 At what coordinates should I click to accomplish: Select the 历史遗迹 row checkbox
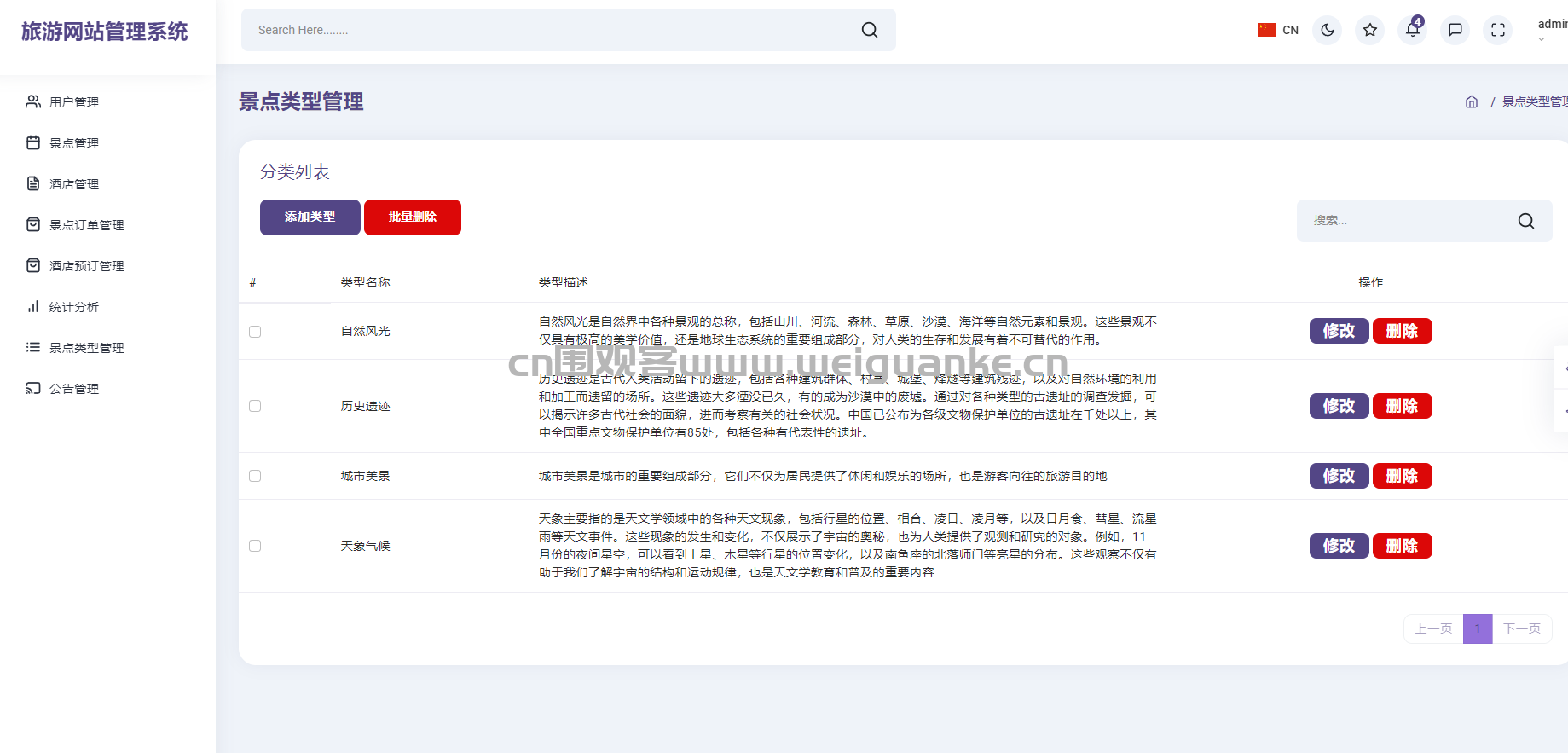point(255,406)
